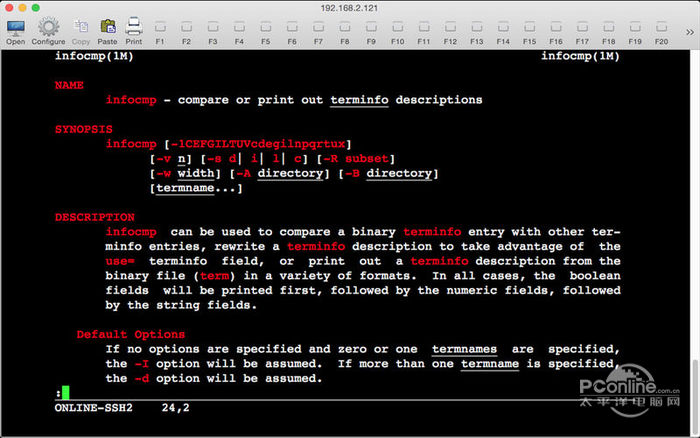This screenshot has height=438, width=700.
Task: Click the underlined 'terminfo' in NAME line
Action: pyautogui.click(x=359, y=100)
